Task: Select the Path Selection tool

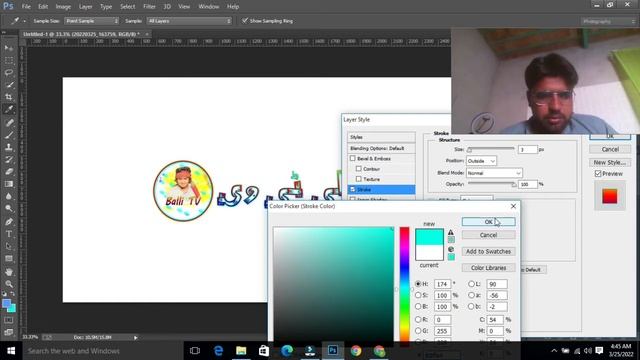Action: 9,246
